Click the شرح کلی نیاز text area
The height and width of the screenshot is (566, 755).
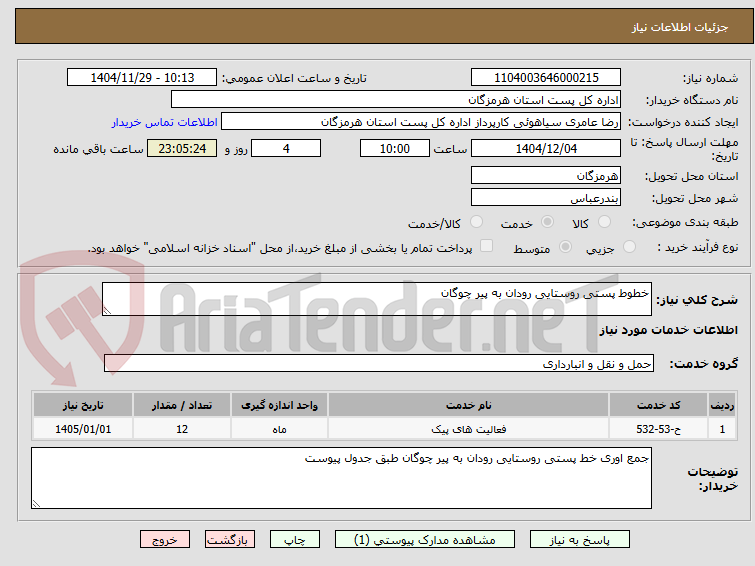point(377,299)
